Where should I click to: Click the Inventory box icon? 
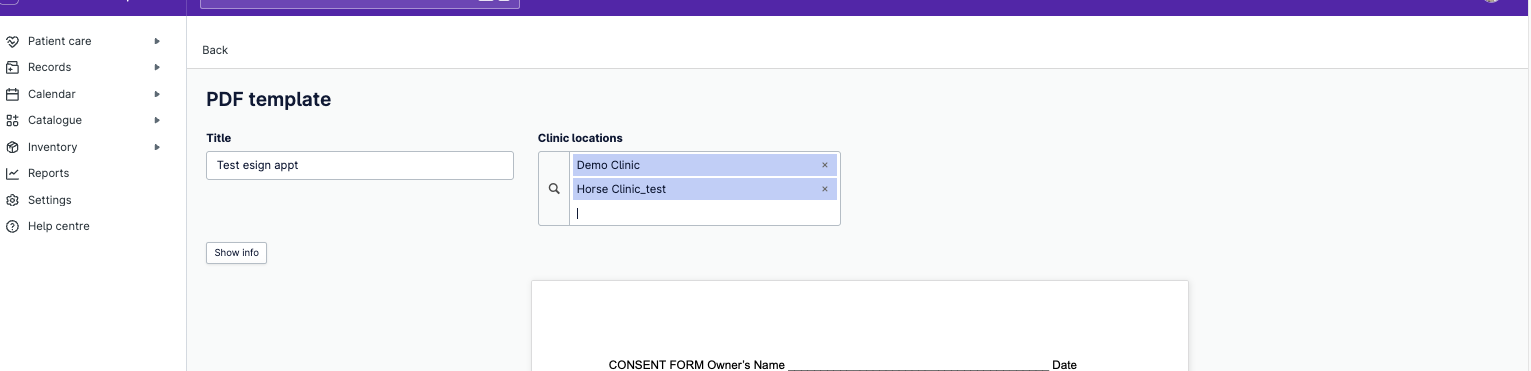click(x=12, y=147)
